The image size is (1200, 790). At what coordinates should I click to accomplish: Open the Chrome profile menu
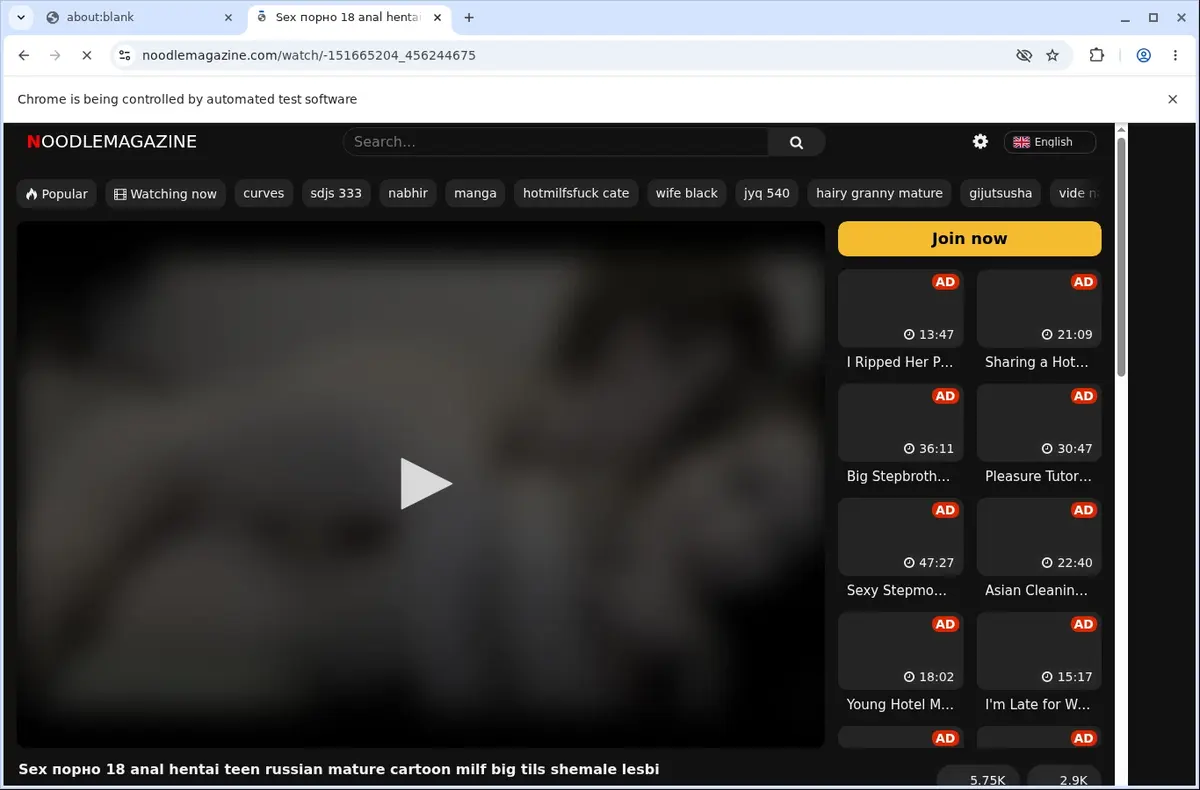[x=1143, y=56]
